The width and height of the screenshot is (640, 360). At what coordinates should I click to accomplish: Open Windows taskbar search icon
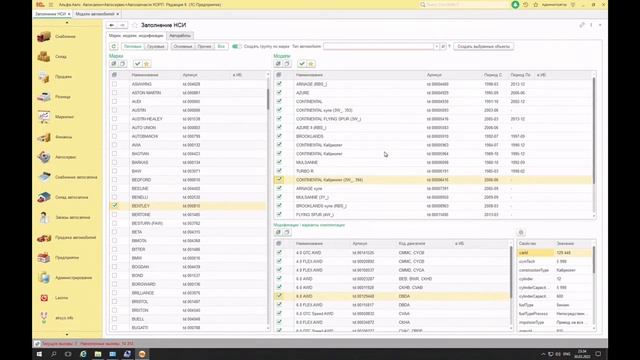click(x=53, y=354)
